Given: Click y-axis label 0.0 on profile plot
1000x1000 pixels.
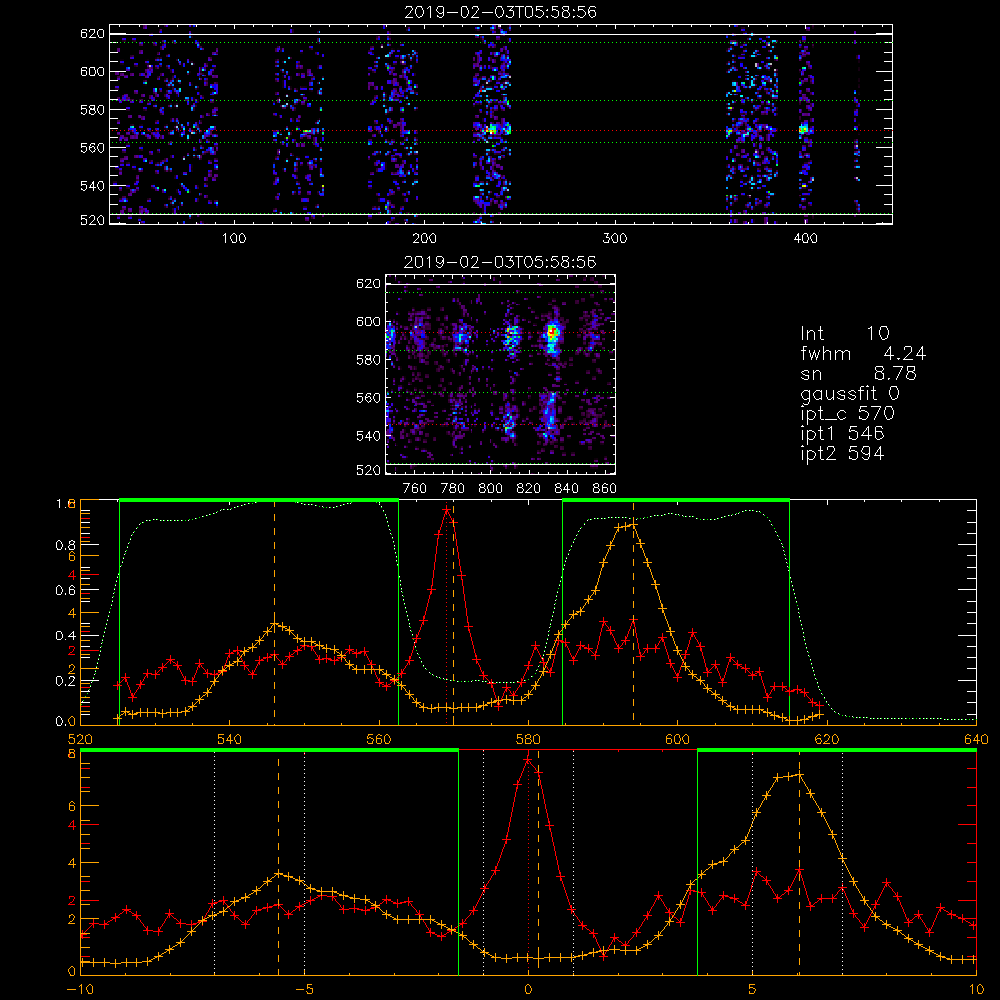Looking at the screenshot, I should (x=66, y=721).
